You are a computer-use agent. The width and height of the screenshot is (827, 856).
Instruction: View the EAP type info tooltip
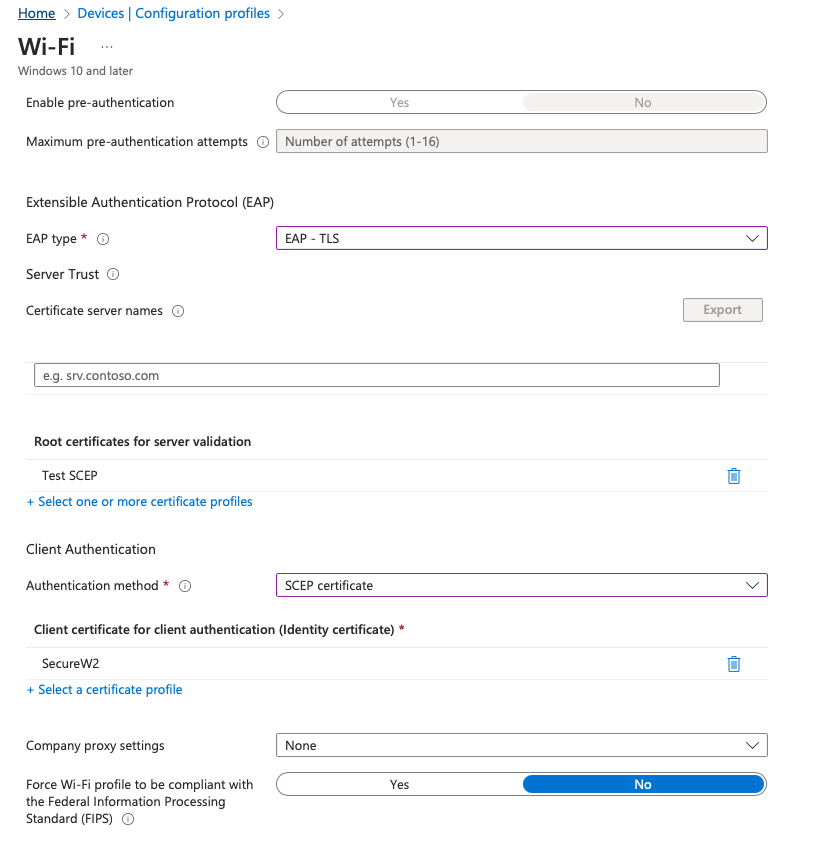click(103, 239)
